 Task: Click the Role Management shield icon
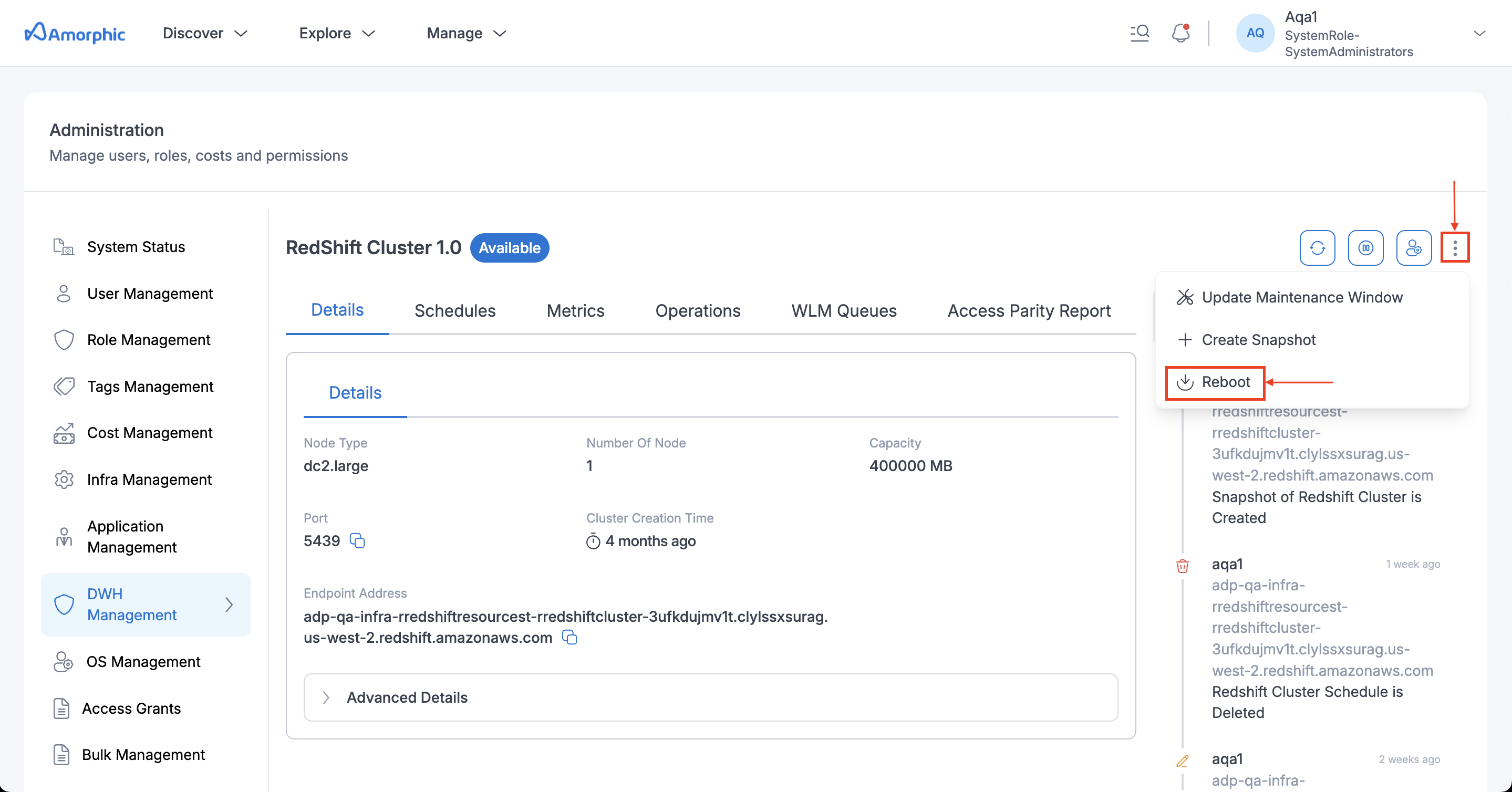coord(64,340)
